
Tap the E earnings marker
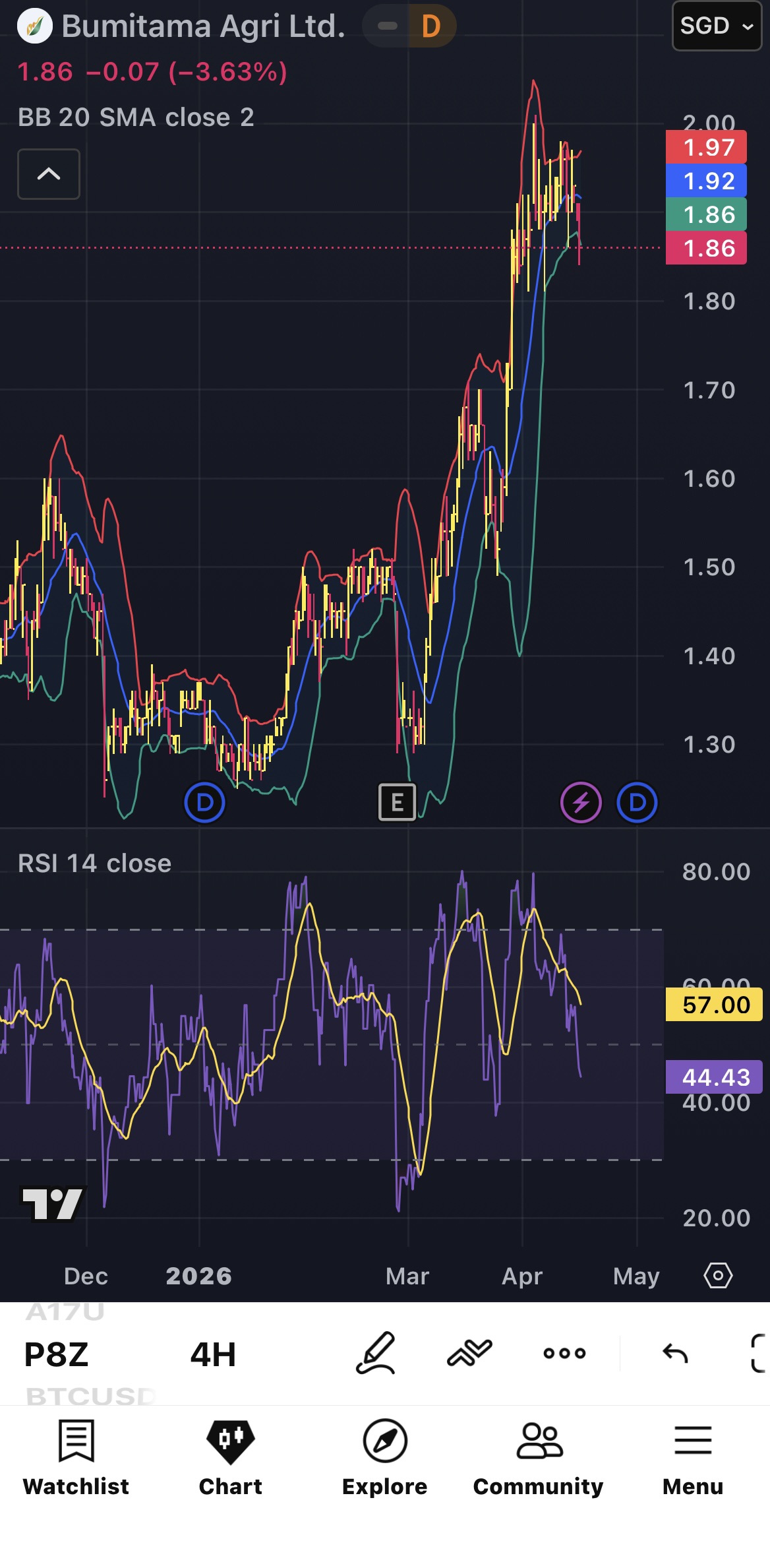click(x=397, y=803)
